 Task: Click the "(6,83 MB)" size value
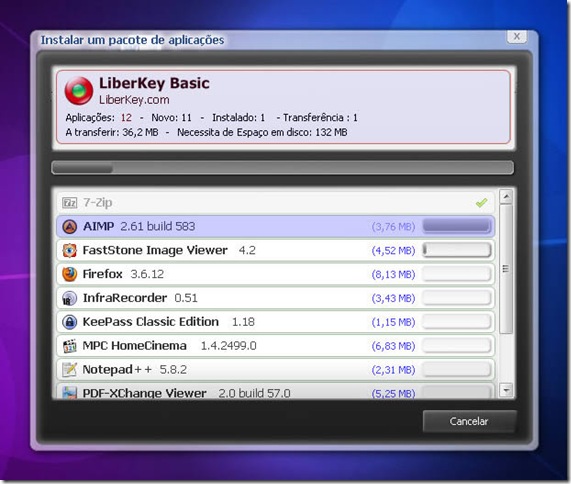[393, 346]
